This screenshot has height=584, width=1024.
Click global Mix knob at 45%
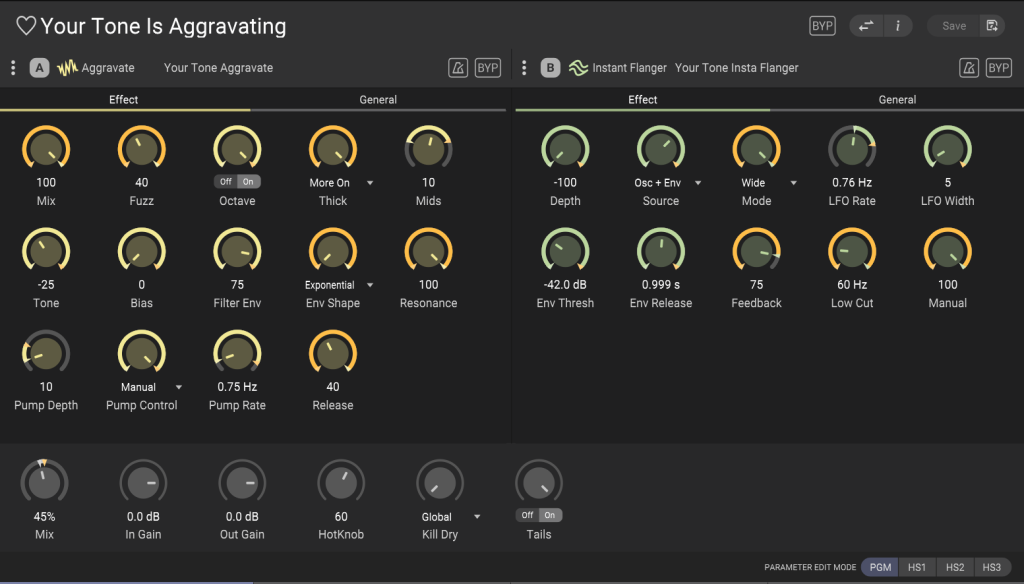44,483
